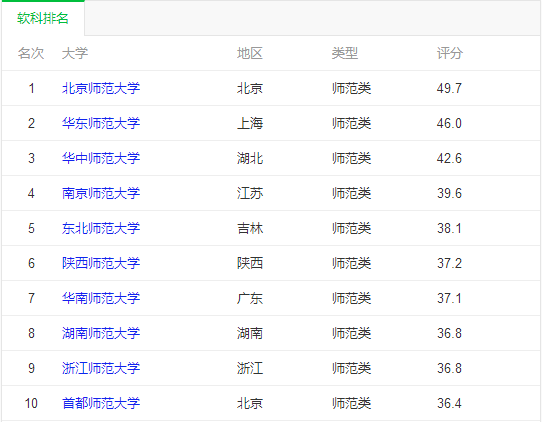Select the score 46.0

449,123
